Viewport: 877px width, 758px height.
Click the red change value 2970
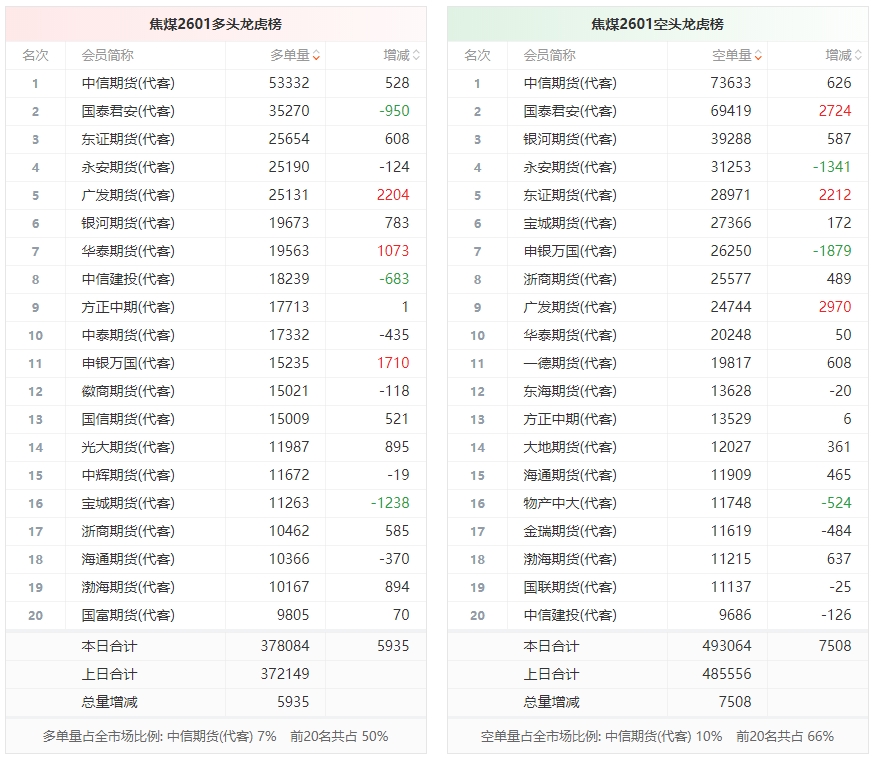(835, 307)
